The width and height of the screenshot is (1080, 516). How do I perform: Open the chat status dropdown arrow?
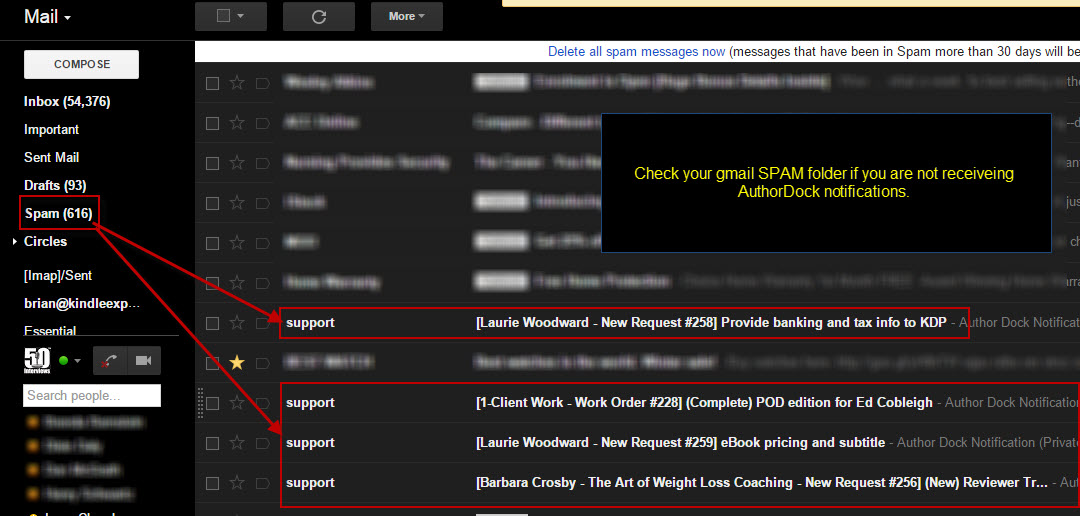point(78,361)
